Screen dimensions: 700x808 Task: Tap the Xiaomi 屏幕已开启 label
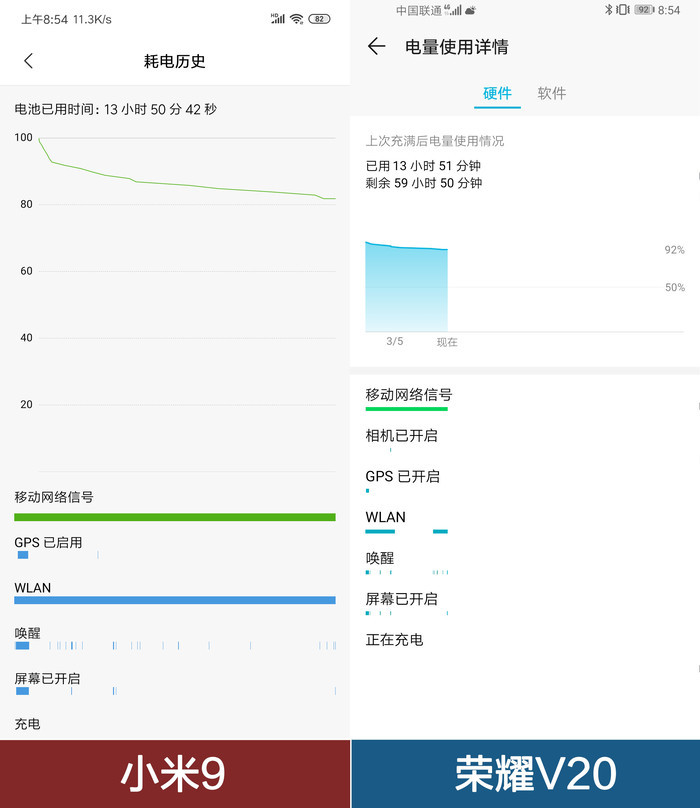pos(47,679)
